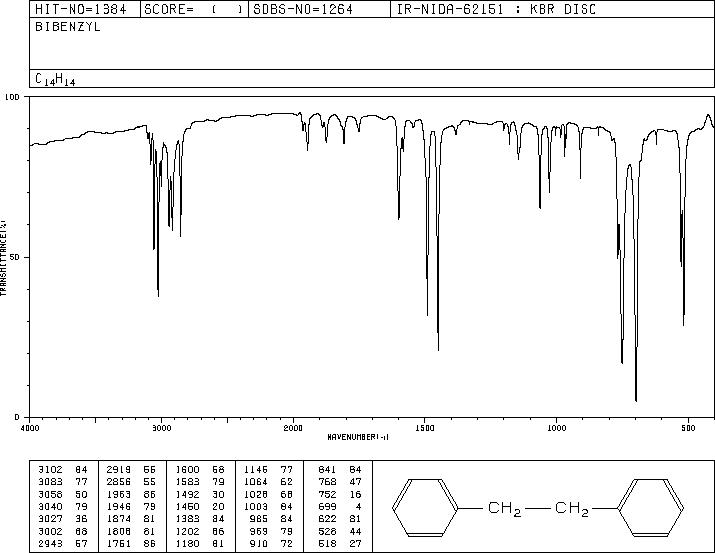Image resolution: width=715 pixels, height=553 pixels.
Task: Click the left benzene ring in structure
Action: point(425,507)
